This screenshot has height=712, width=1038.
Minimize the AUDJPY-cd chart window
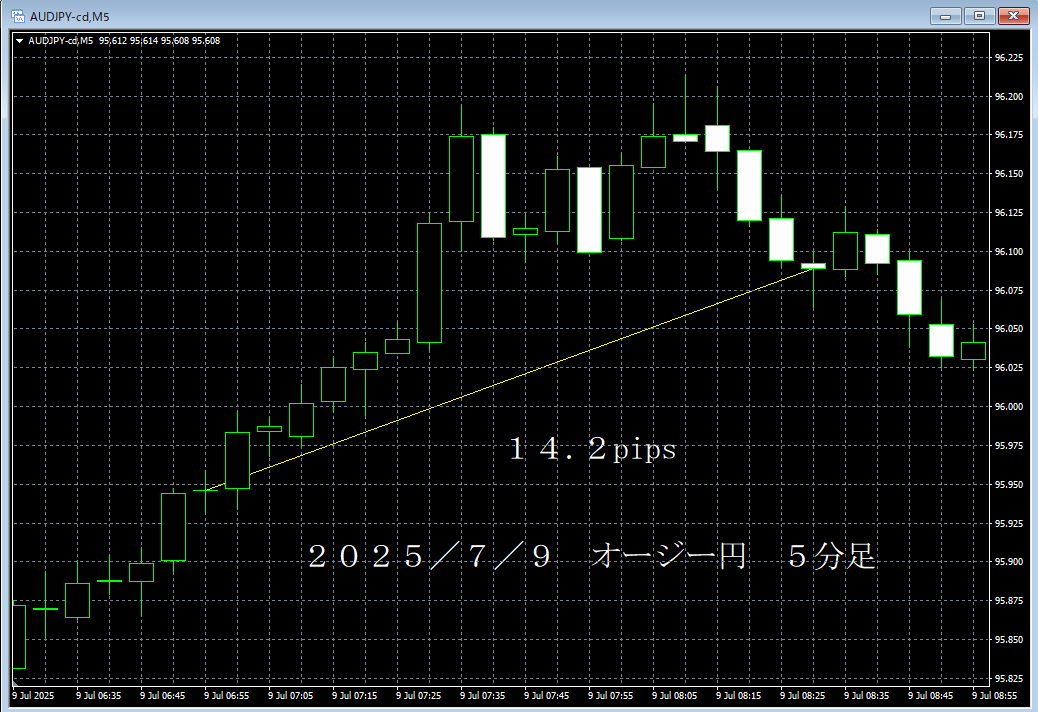[945, 15]
